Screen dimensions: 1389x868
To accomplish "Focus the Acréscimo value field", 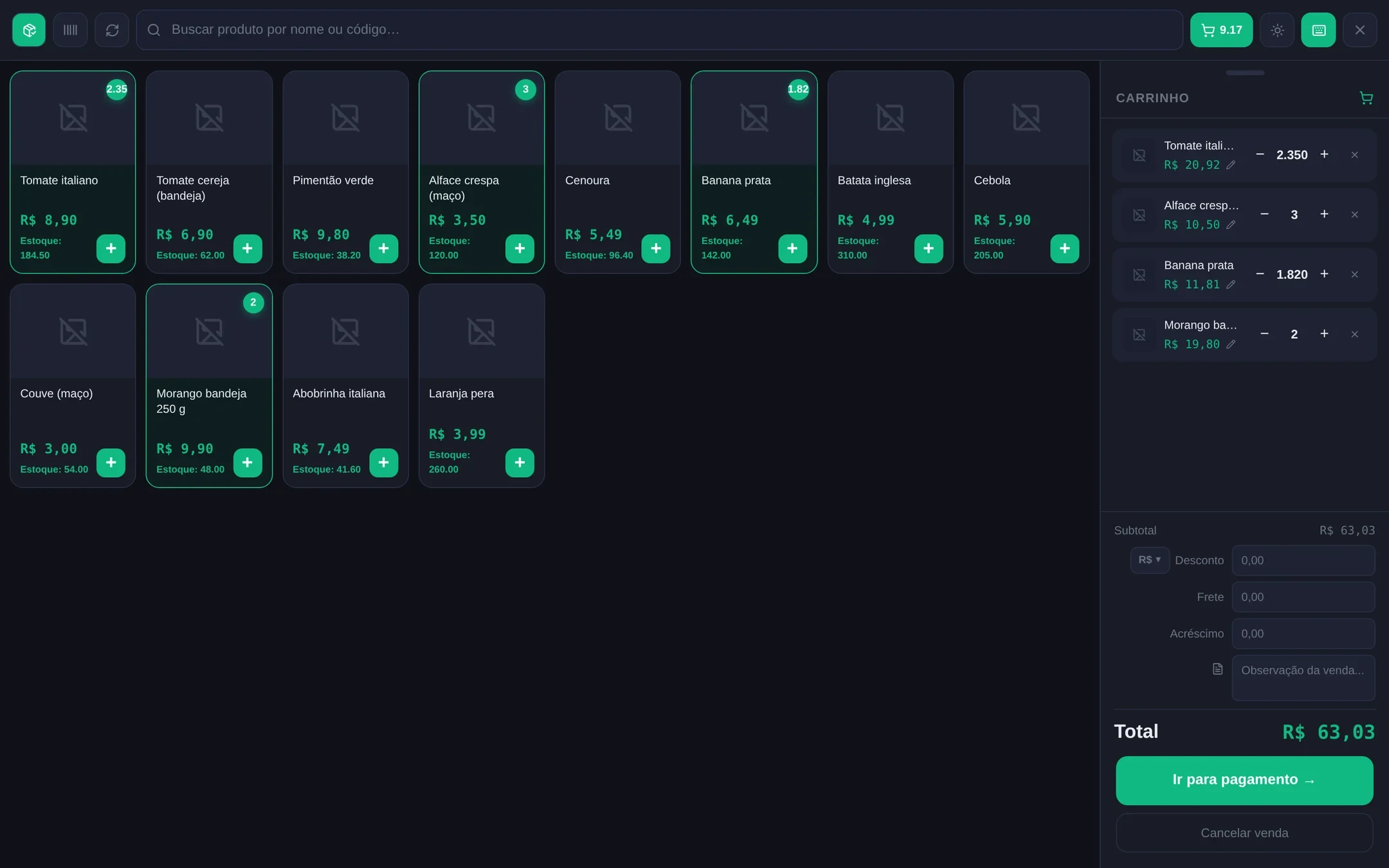I will 1303,634.
